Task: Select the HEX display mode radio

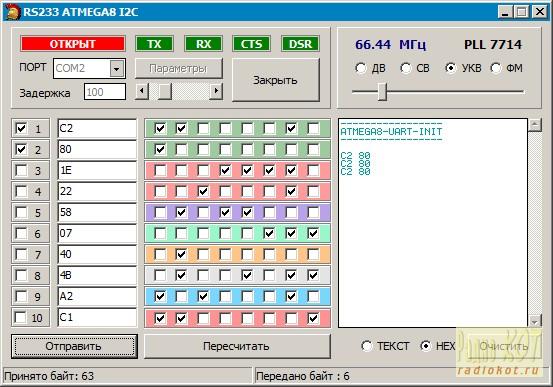Action: (426, 346)
